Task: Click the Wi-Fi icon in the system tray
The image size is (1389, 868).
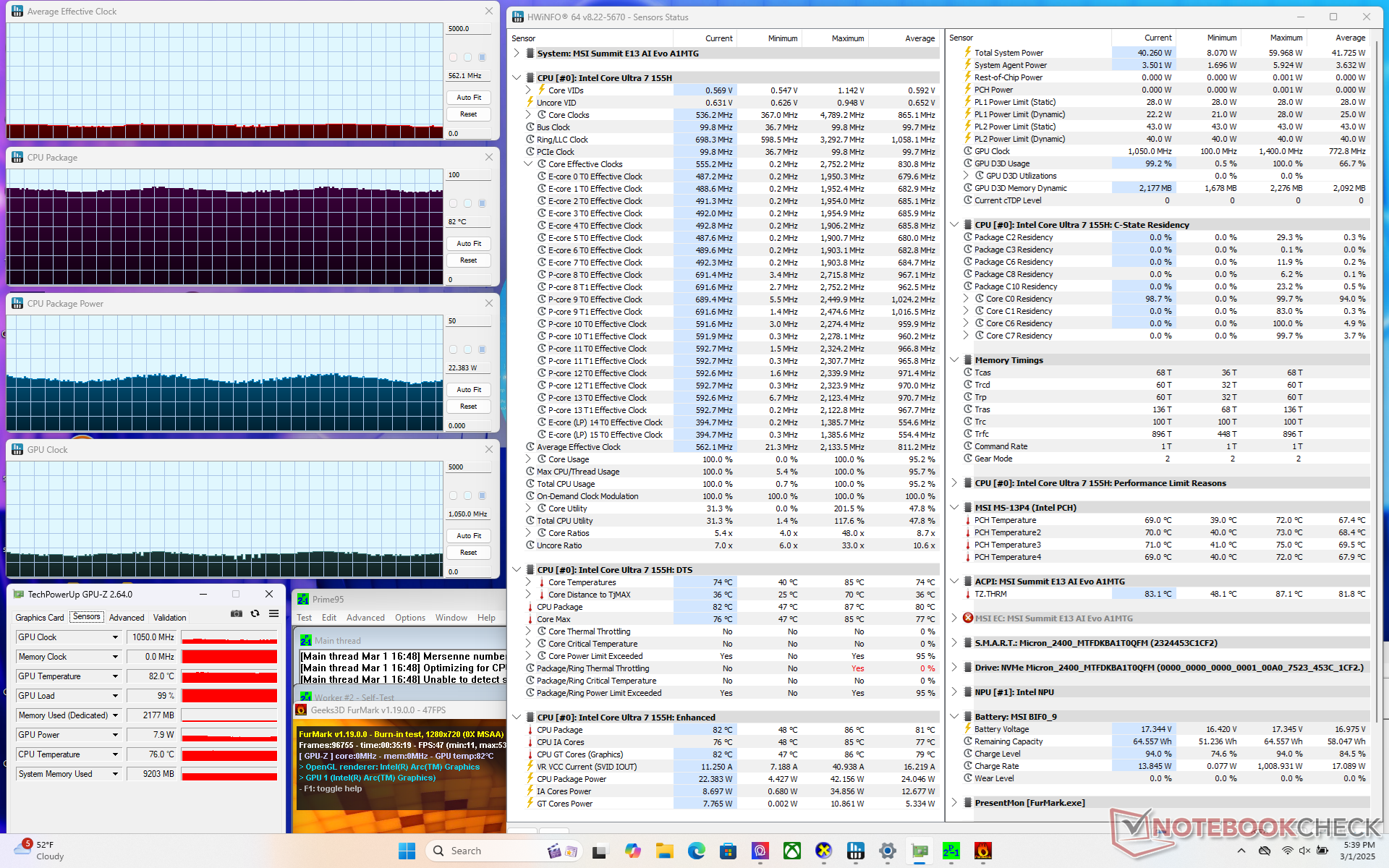Action: click(1288, 851)
